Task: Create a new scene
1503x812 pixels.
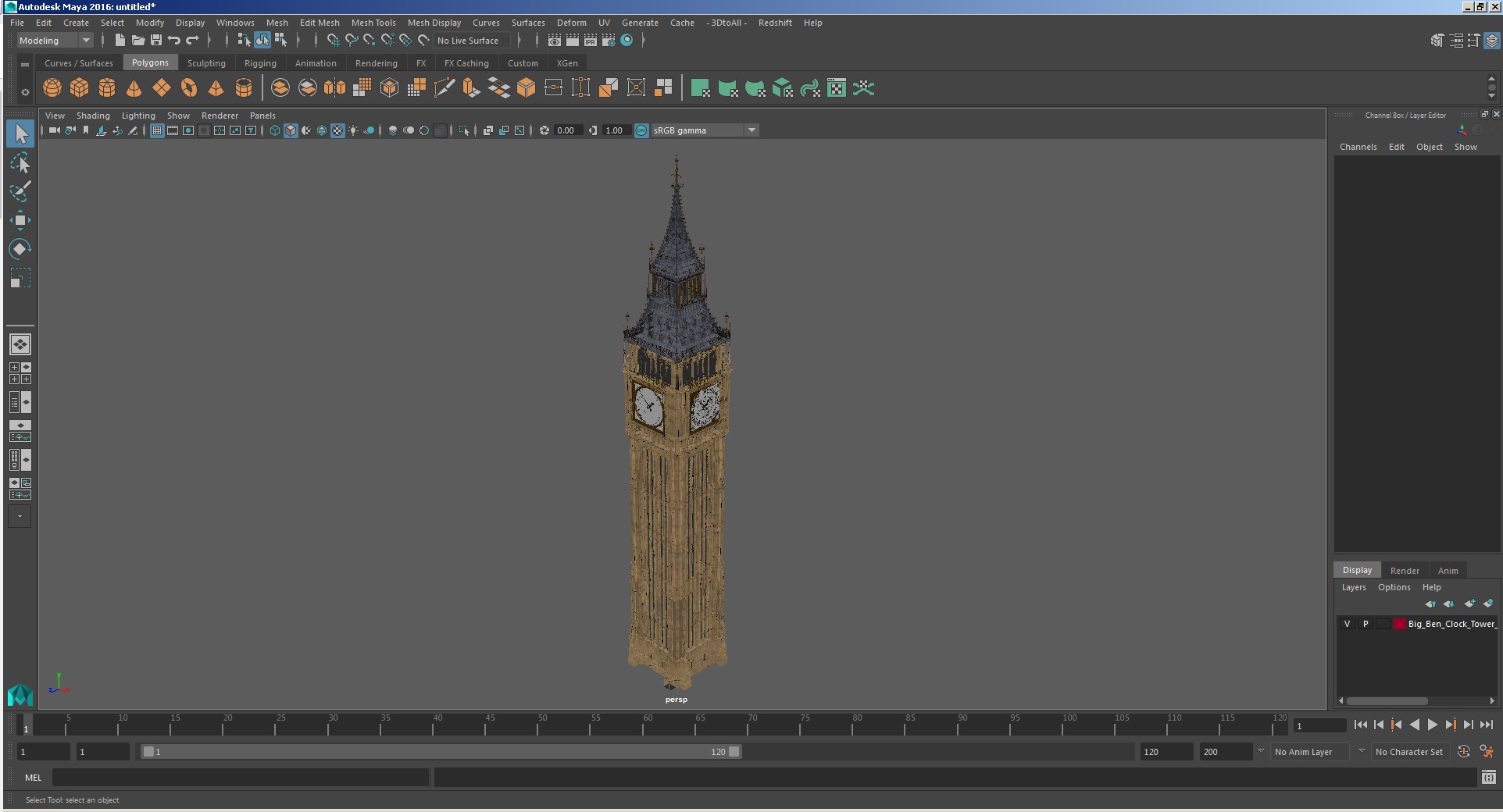Action: pos(120,41)
